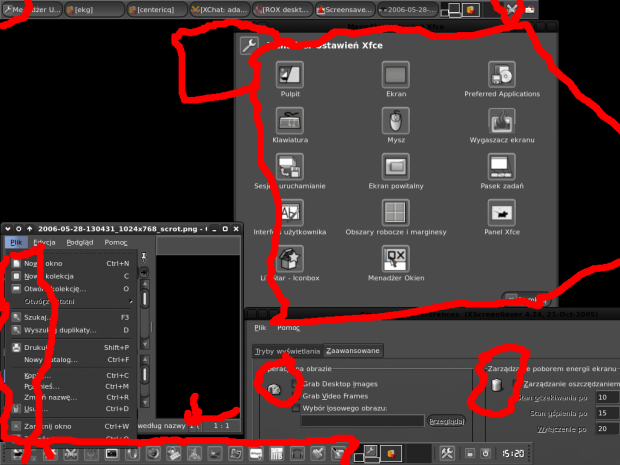This screenshot has width=620, height=465.
Task: Click the według nazwy sort selector
Action: (x=161, y=426)
